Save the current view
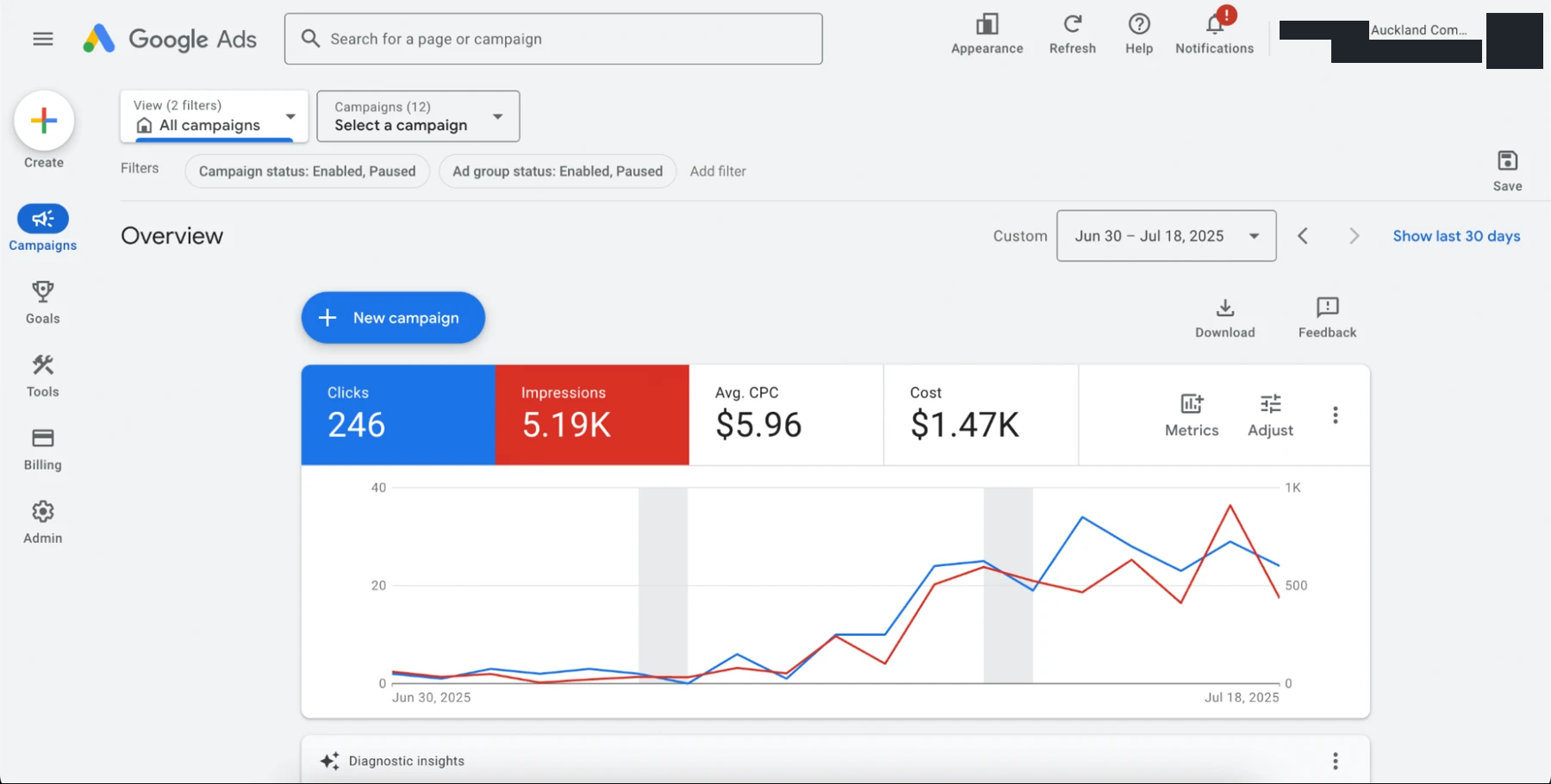 coord(1507,171)
